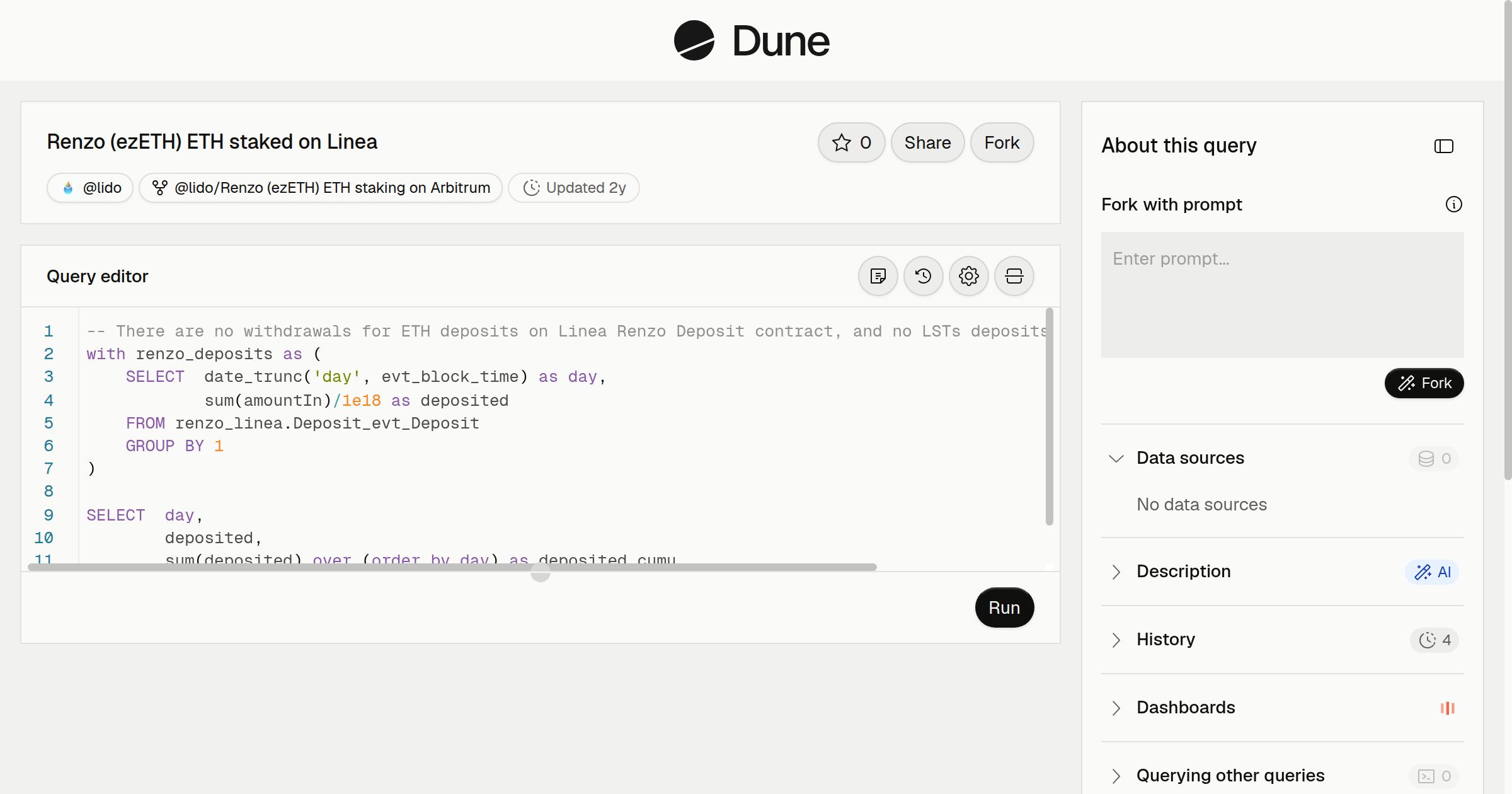
Task: Click the 'with renzo_deposits as (' line
Action: pos(203,354)
